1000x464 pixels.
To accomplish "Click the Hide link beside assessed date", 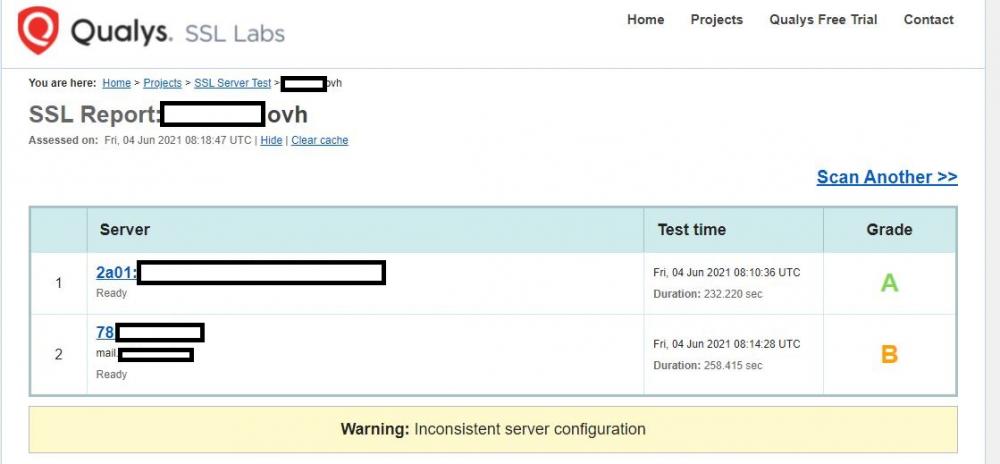I will coord(271,140).
